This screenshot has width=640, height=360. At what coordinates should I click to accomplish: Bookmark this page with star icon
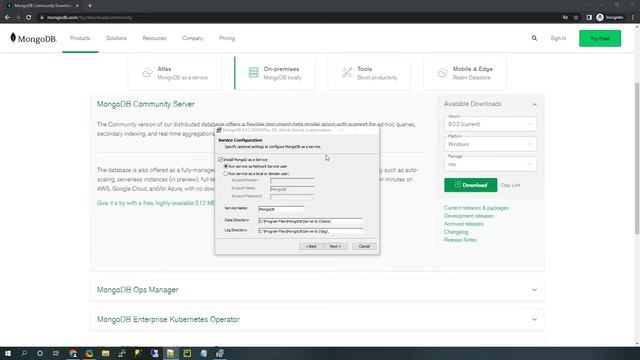pyautogui.click(x=576, y=18)
